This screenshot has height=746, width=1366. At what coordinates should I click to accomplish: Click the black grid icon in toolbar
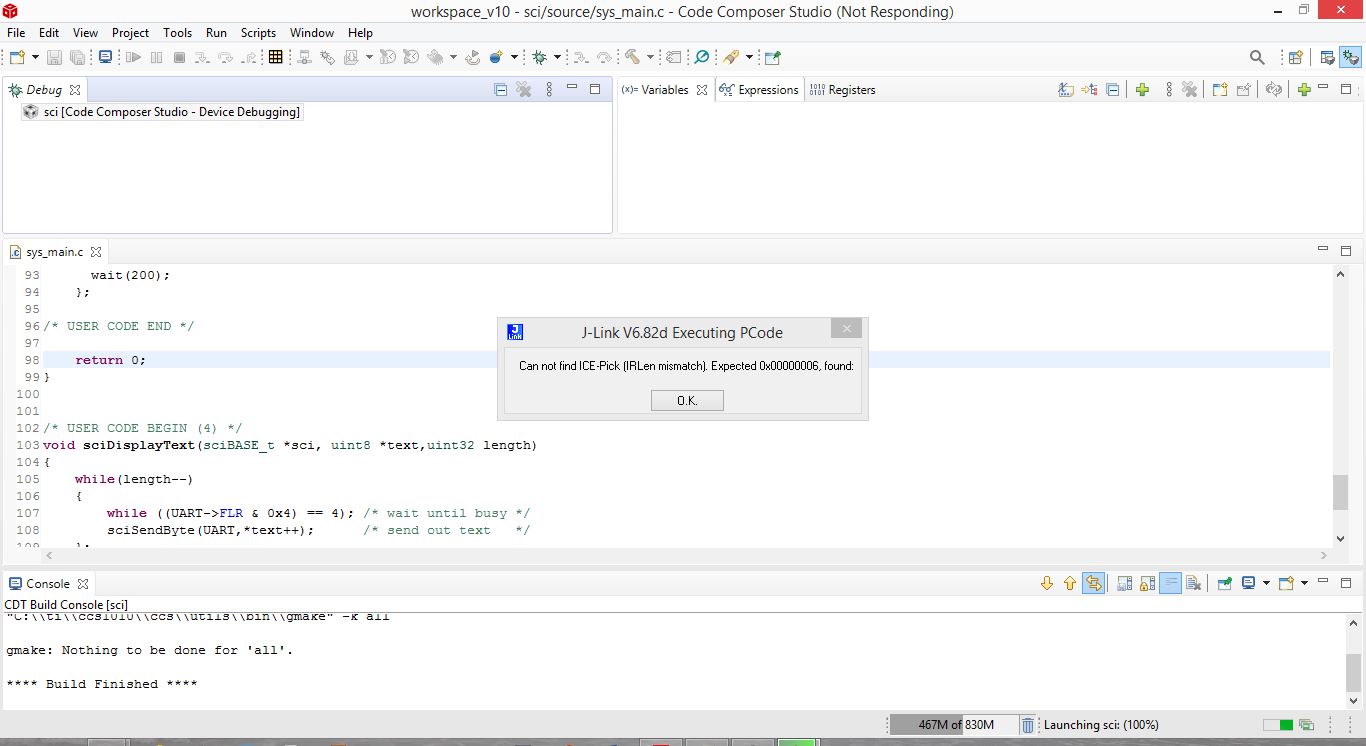276,57
